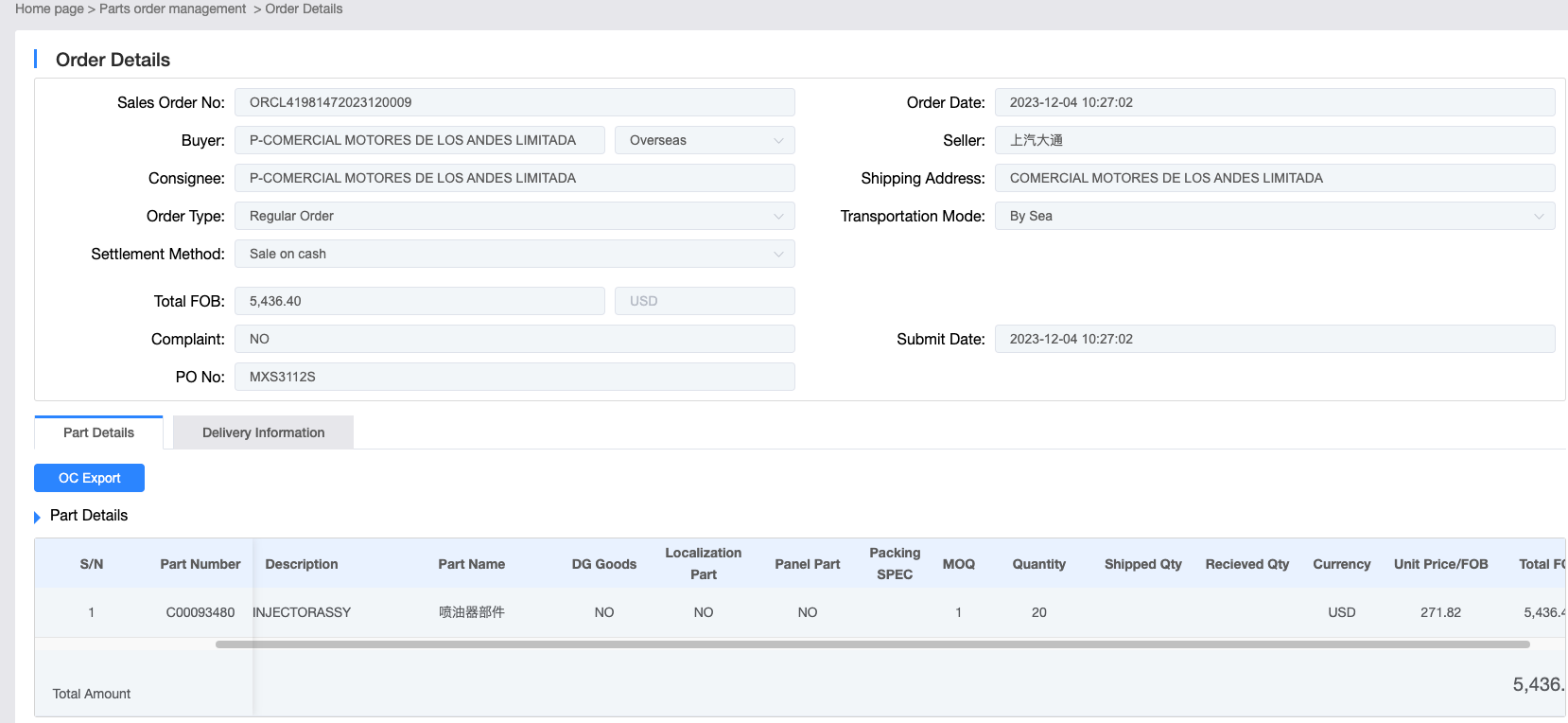The width and height of the screenshot is (1568, 723).
Task: Click the Total FOB amount field
Action: (419, 301)
